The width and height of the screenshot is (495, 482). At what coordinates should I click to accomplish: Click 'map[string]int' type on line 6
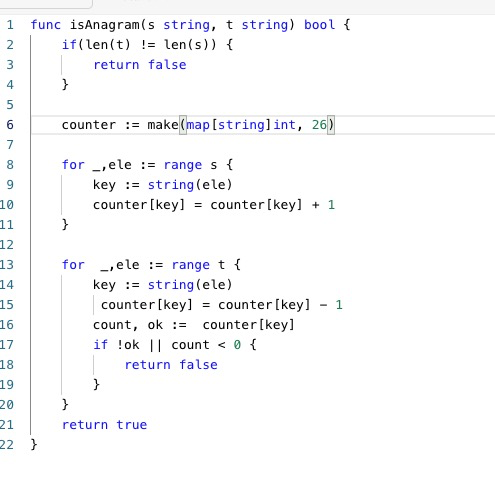point(241,125)
